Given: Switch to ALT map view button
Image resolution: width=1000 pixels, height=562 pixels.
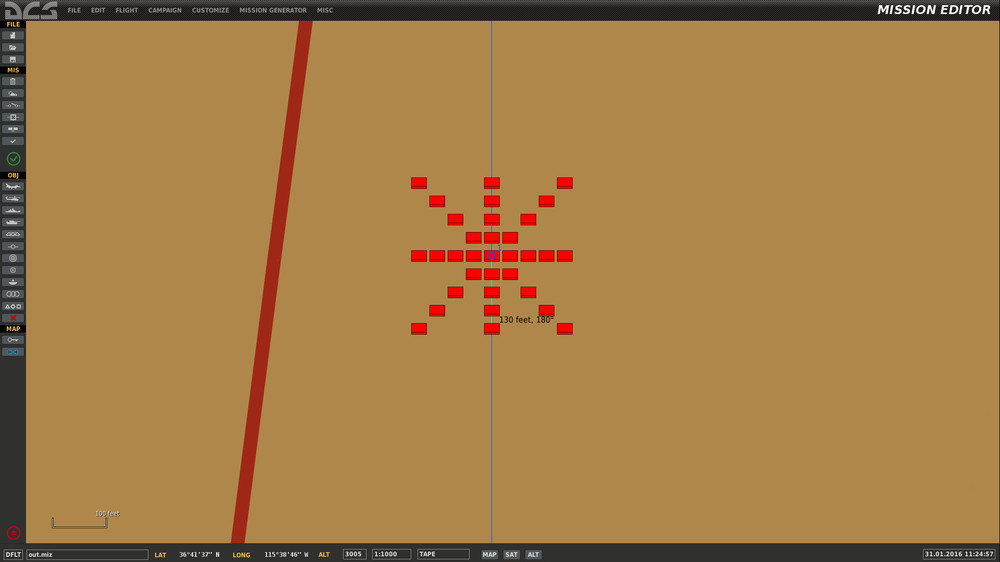Looking at the screenshot, I should 533,554.
